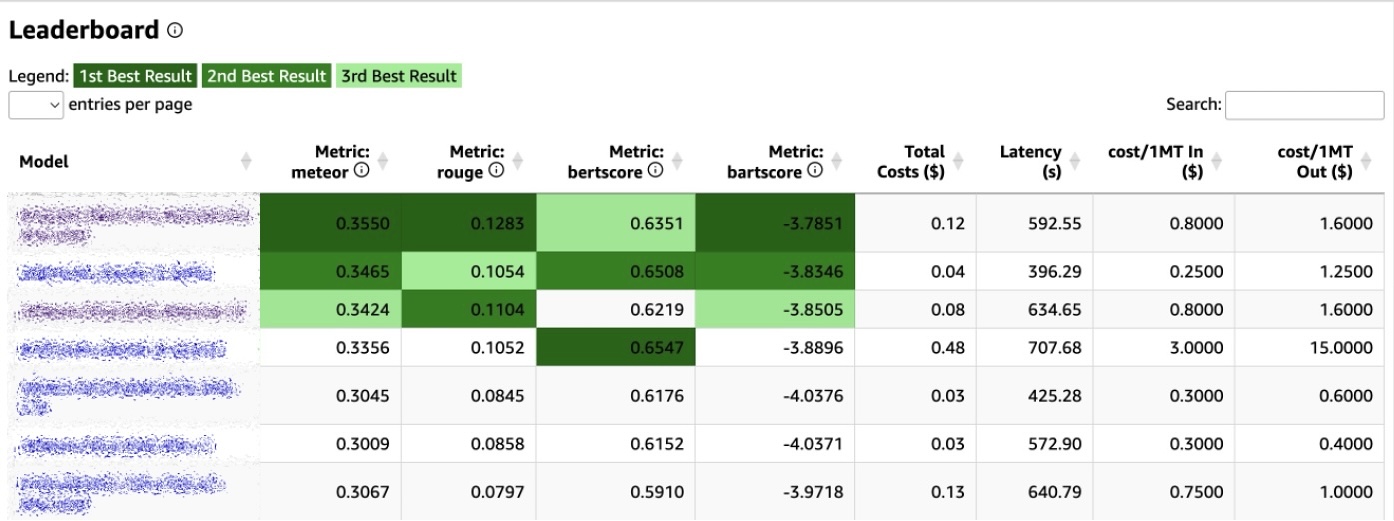Image resolution: width=1394 pixels, height=521 pixels.
Task: Click the output cost value 0.4000
Action: [x=1346, y=444]
